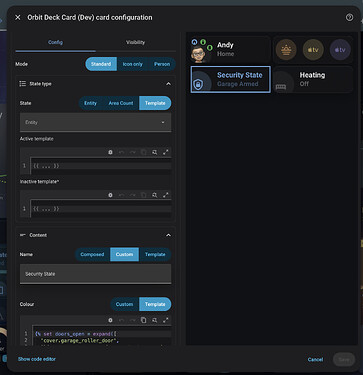Undo in the Inactive template editor
Viewport: 363px width, 375px height.
pos(121,195)
